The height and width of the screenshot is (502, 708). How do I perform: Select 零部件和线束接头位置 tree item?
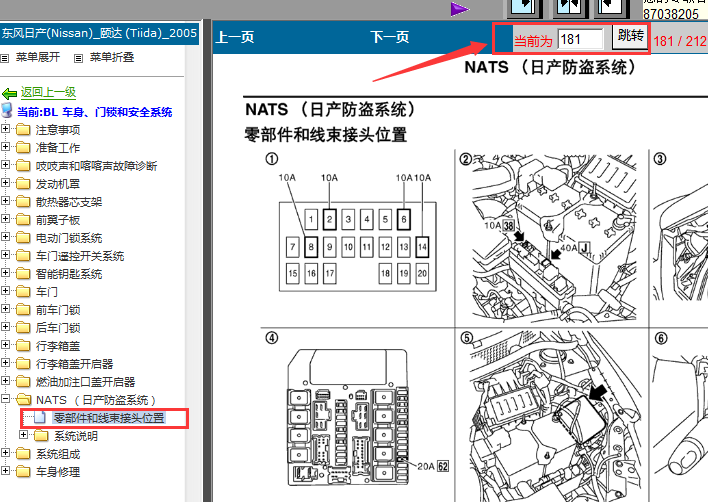[109, 418]
